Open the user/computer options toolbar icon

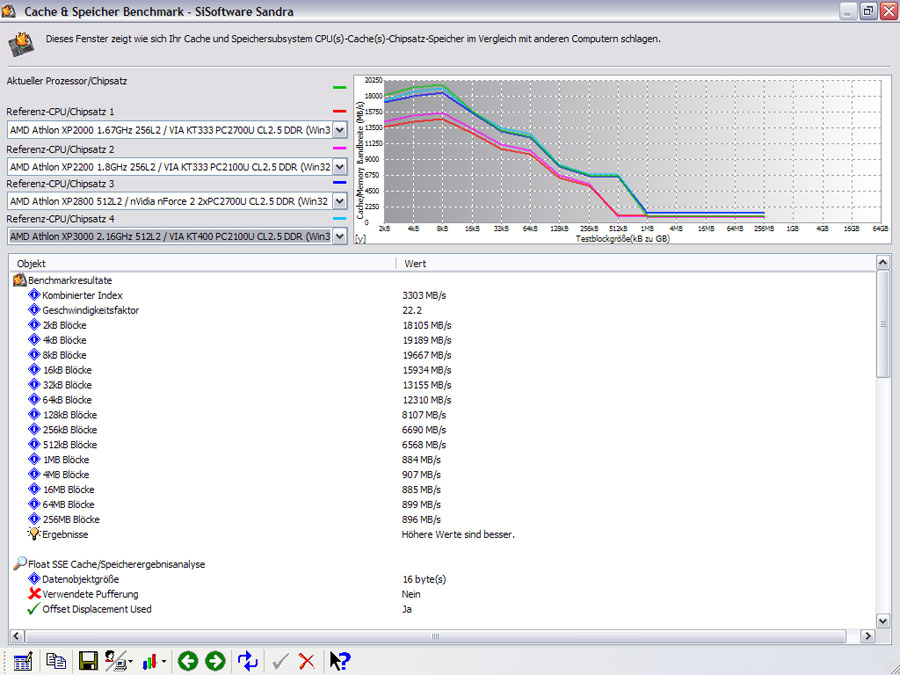(x=118, y=661)
